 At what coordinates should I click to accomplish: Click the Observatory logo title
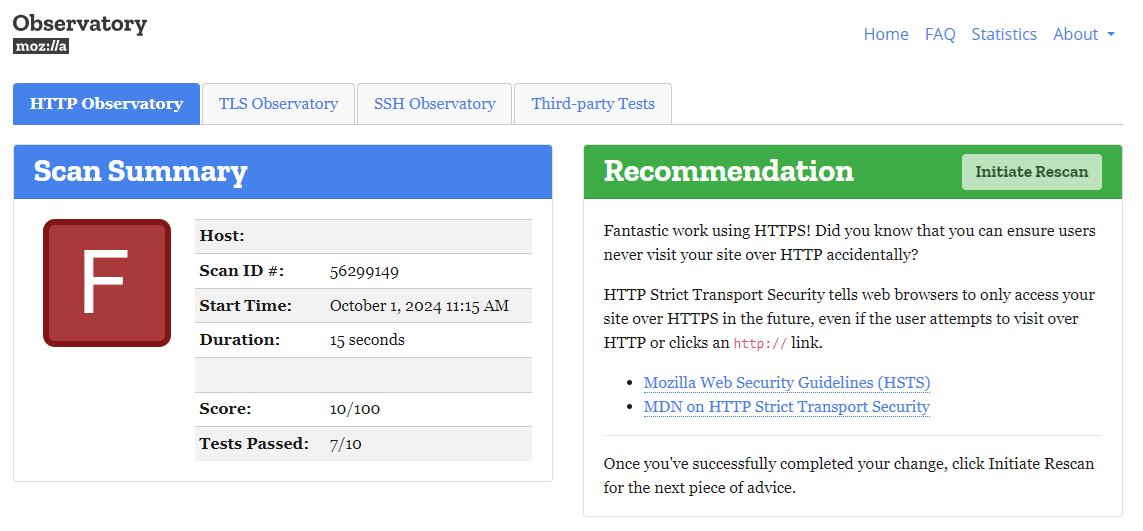coord(80,23)
